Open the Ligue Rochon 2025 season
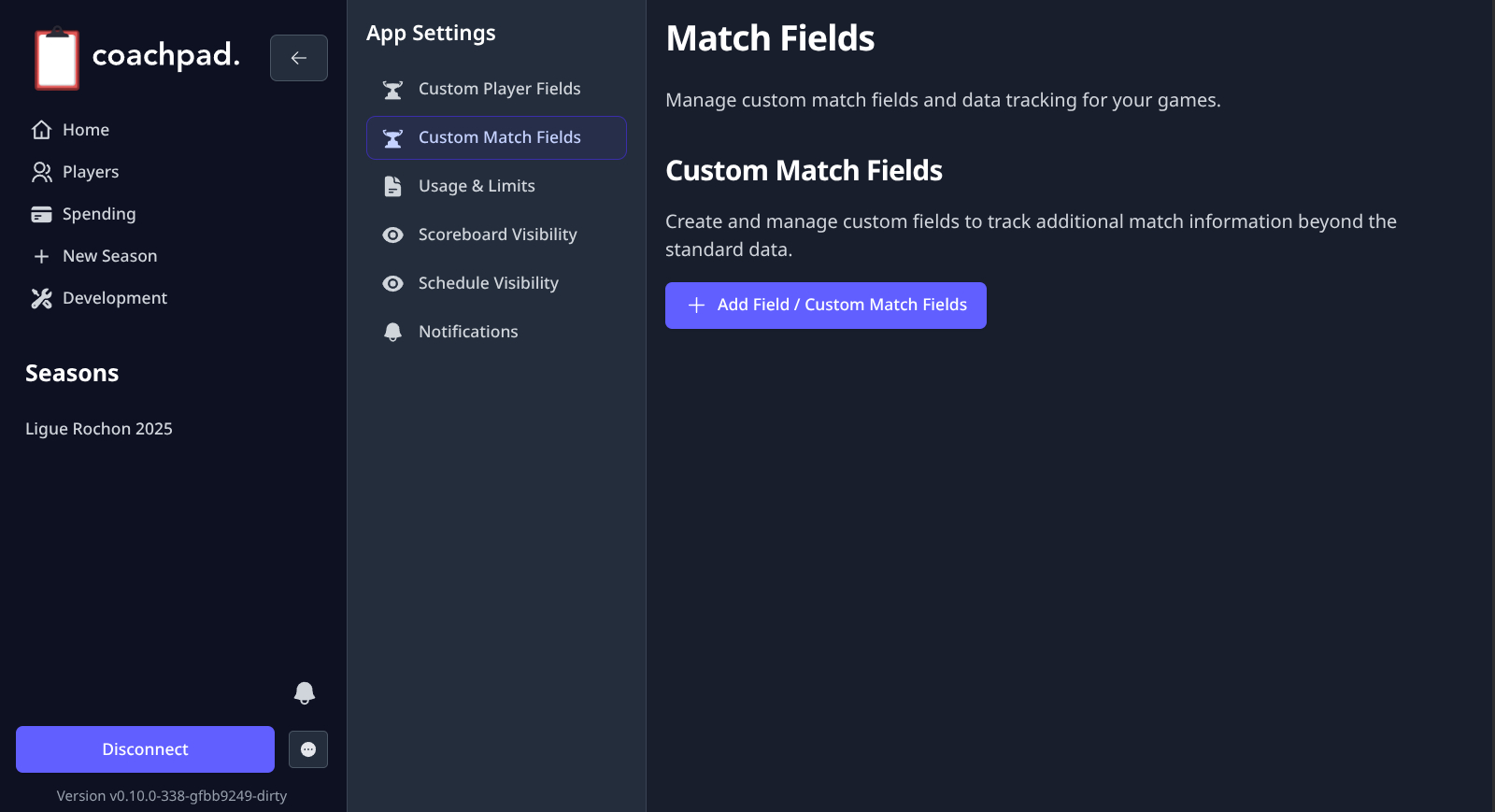The image size is (1495, 812). coord(99,429)
